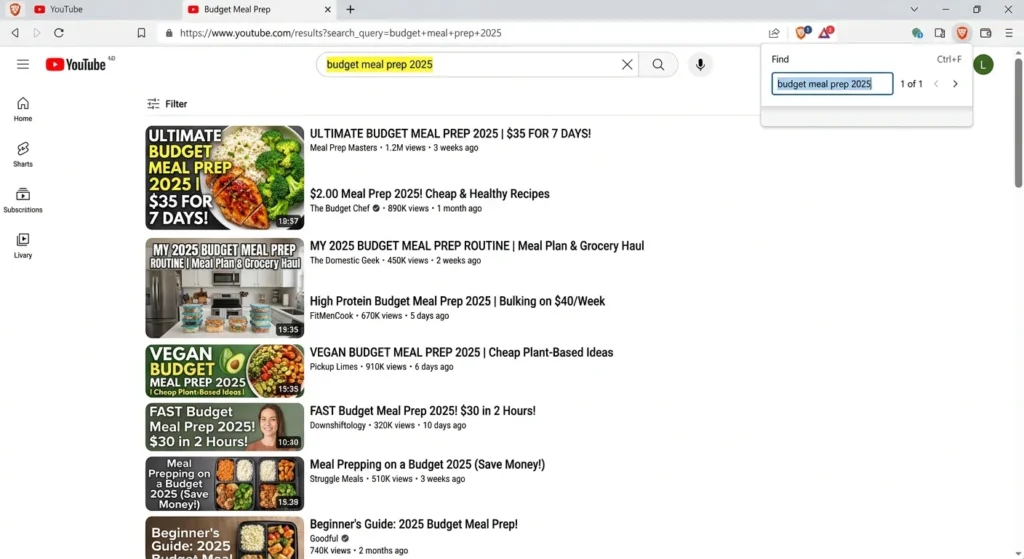
Task: Open $2.00 Meal Prep 2025 video title
Action: click(x=429, y=194)
